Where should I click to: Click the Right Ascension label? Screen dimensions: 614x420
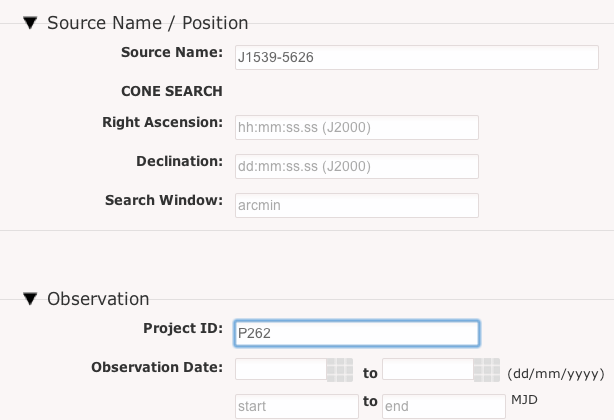[162, 122]
